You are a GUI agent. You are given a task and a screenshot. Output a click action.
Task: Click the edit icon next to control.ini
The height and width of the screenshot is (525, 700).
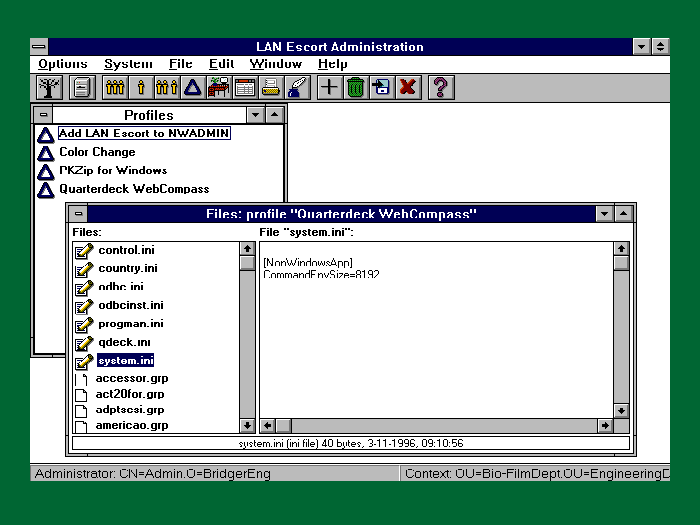(x=84, y=251)
